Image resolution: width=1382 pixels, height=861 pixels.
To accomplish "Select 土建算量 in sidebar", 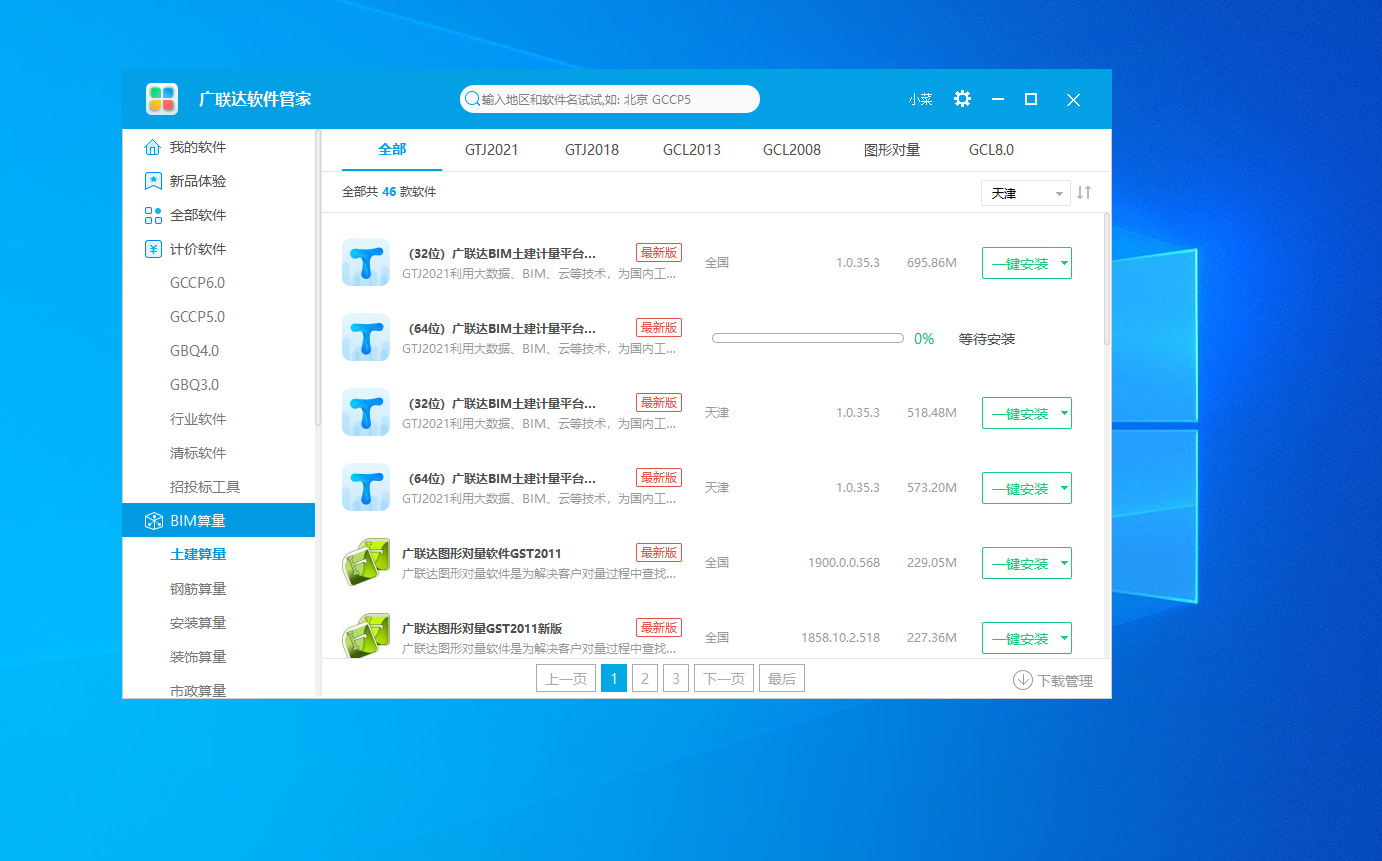I will 198,554.
